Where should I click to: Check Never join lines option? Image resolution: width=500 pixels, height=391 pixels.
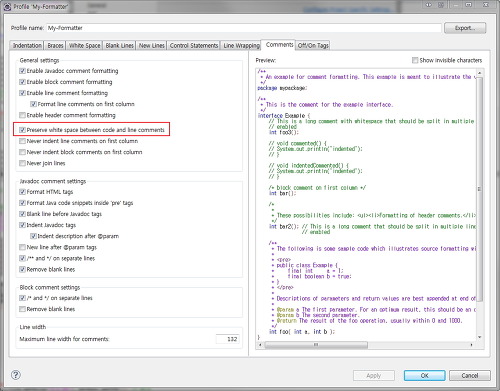coord(22,163)
